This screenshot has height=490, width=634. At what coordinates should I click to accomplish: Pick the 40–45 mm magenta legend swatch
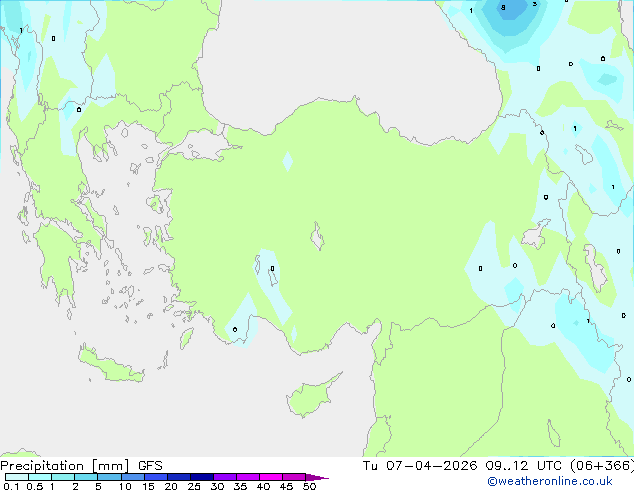[271, 477]
